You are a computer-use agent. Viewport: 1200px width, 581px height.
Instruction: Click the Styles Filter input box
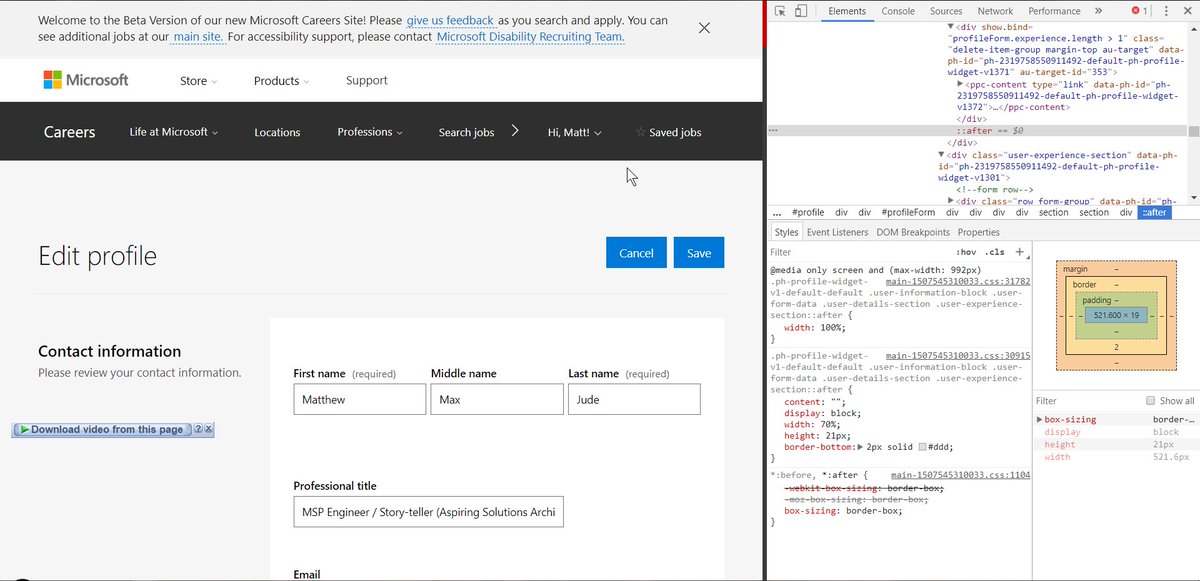click(860, 253)
